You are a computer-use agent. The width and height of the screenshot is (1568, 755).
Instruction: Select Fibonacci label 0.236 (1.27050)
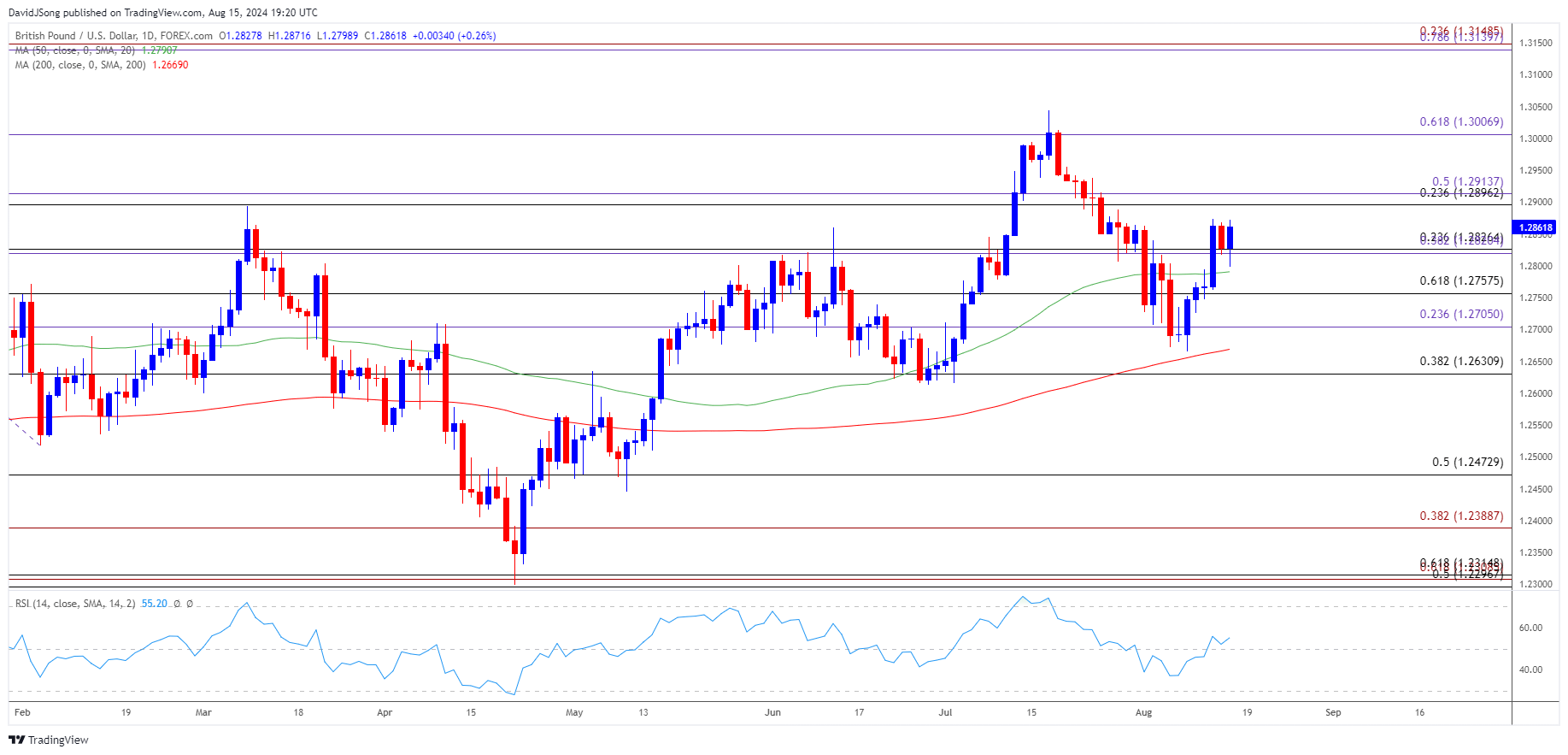(1461, 314)
